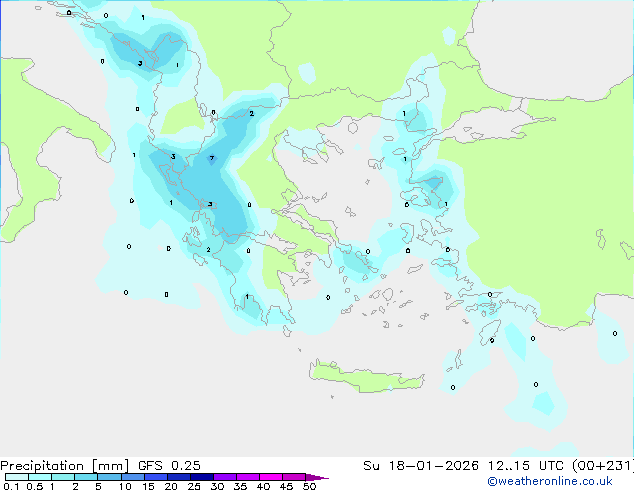Click the 40 to 45 mm legend swatch
634x490 pixels.
pyautogui.click(x=271, y=477)
